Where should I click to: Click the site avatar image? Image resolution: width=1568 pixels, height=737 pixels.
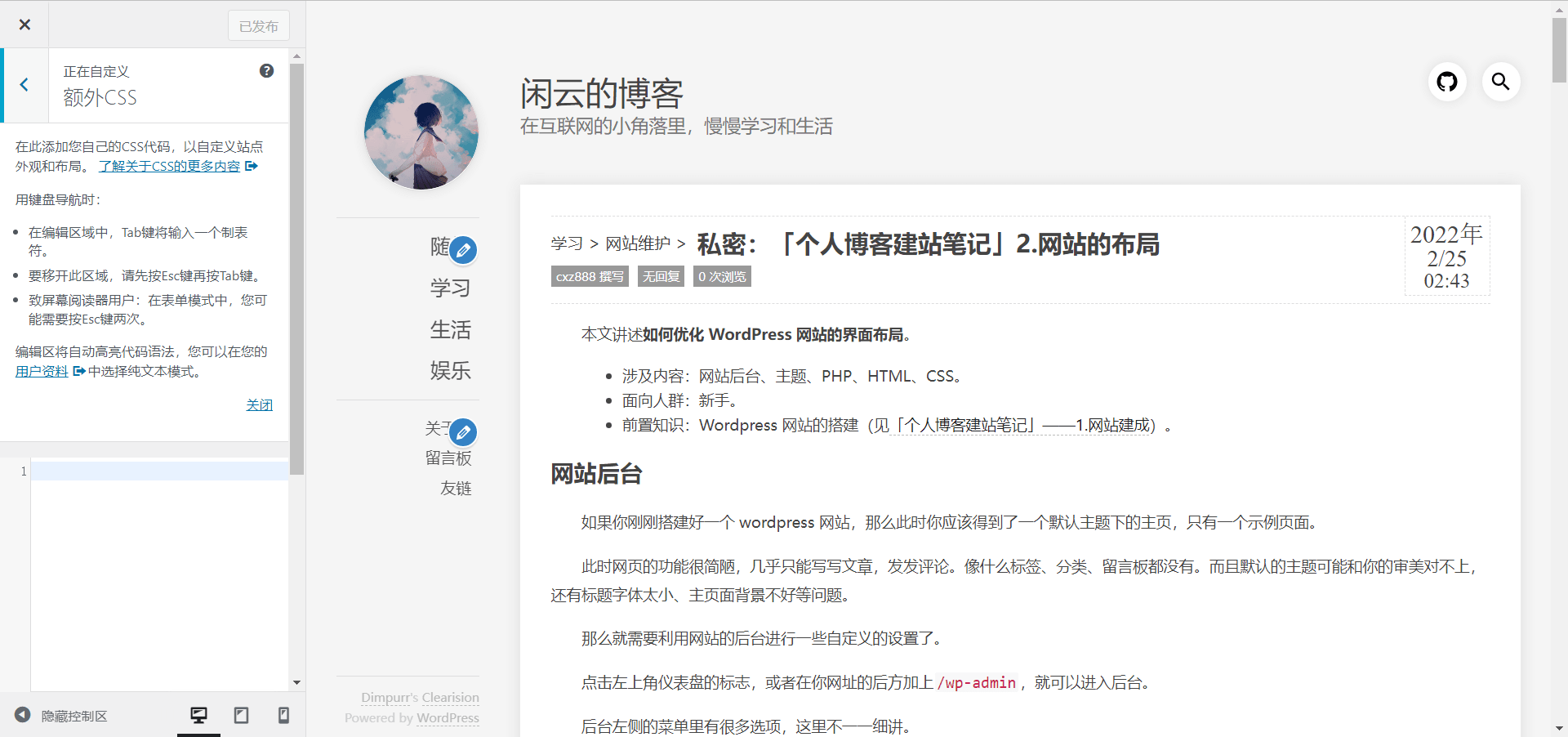[421, 132]
